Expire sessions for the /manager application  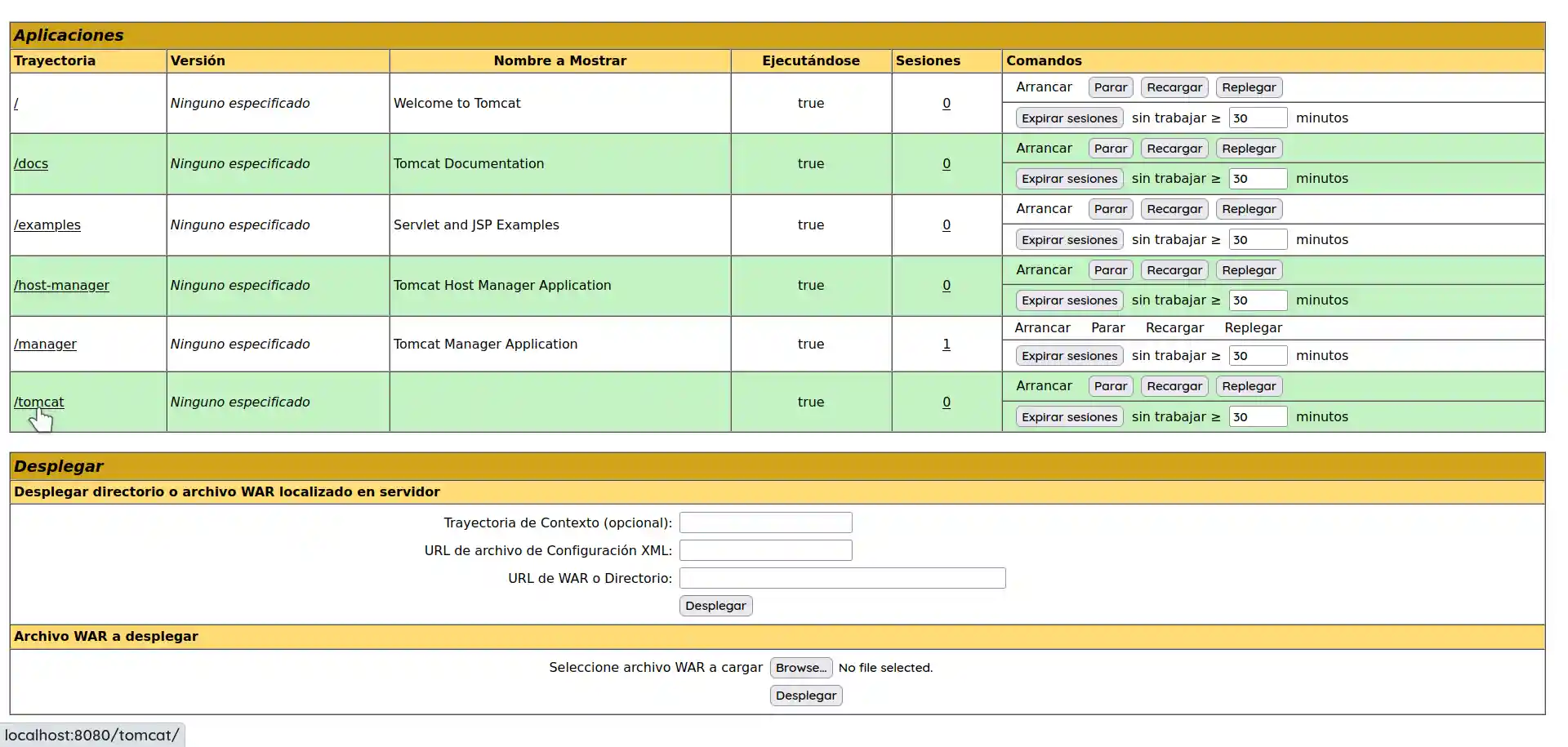coord(1069,356)
